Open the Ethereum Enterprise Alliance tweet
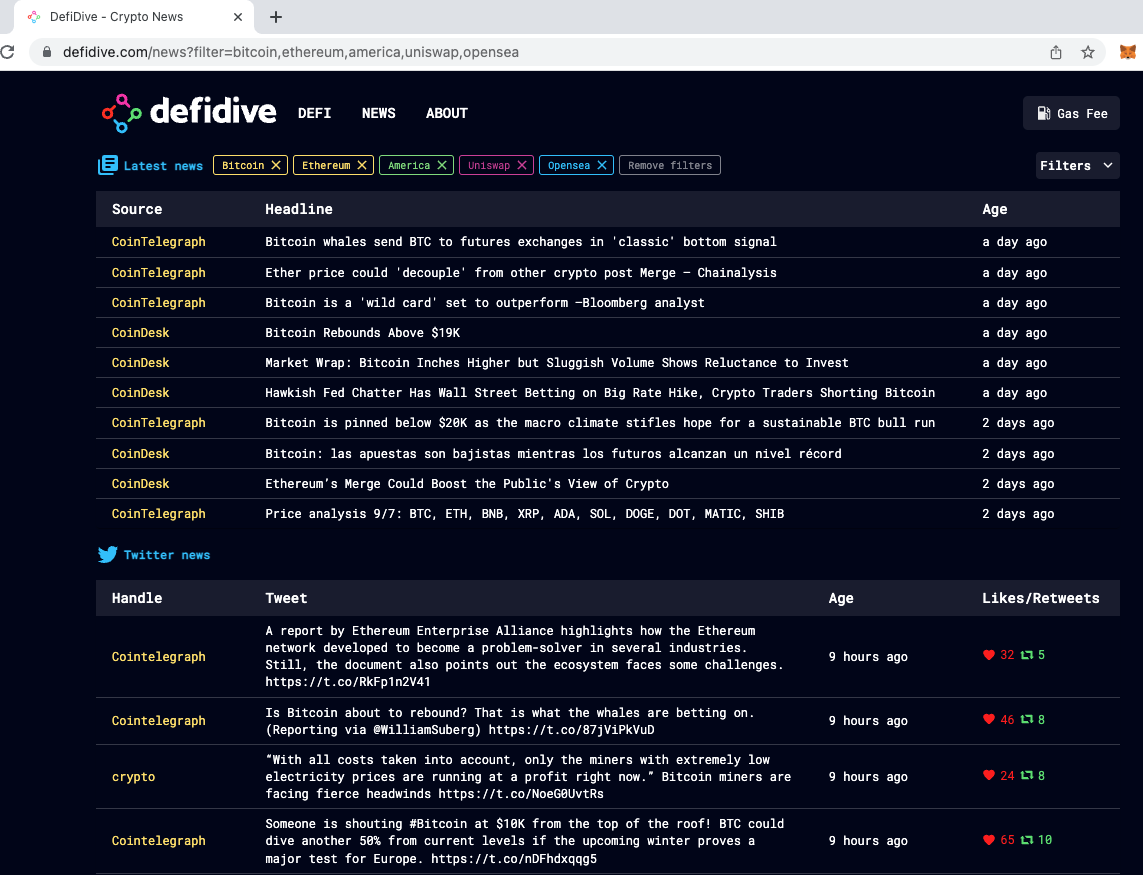This screenshot has width=1143, height=875. (x=524, y=656)
